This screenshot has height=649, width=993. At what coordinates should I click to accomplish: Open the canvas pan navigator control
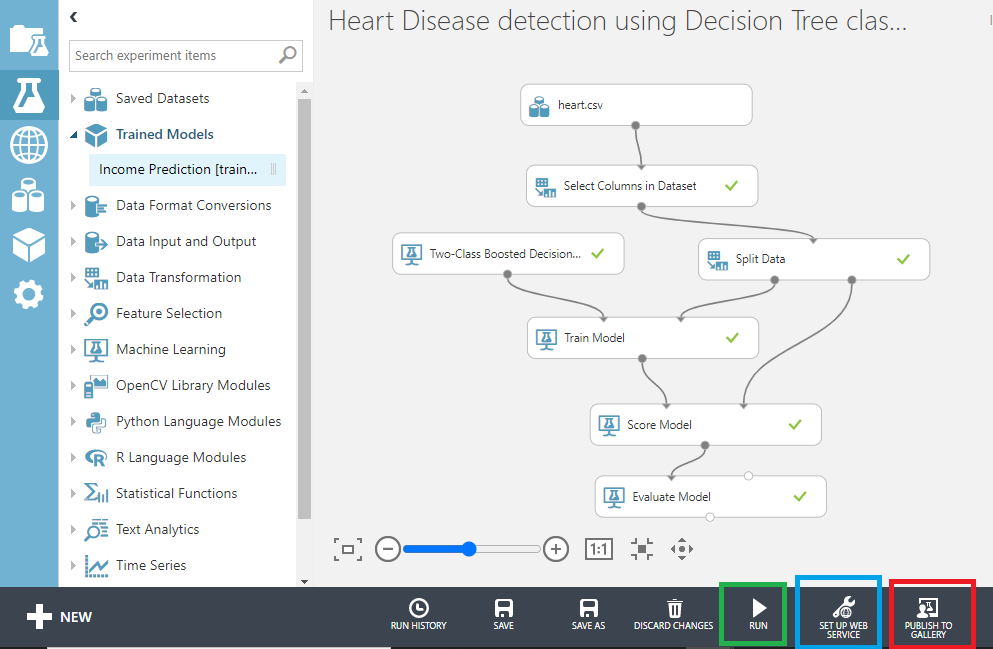[x=684, y=548]
